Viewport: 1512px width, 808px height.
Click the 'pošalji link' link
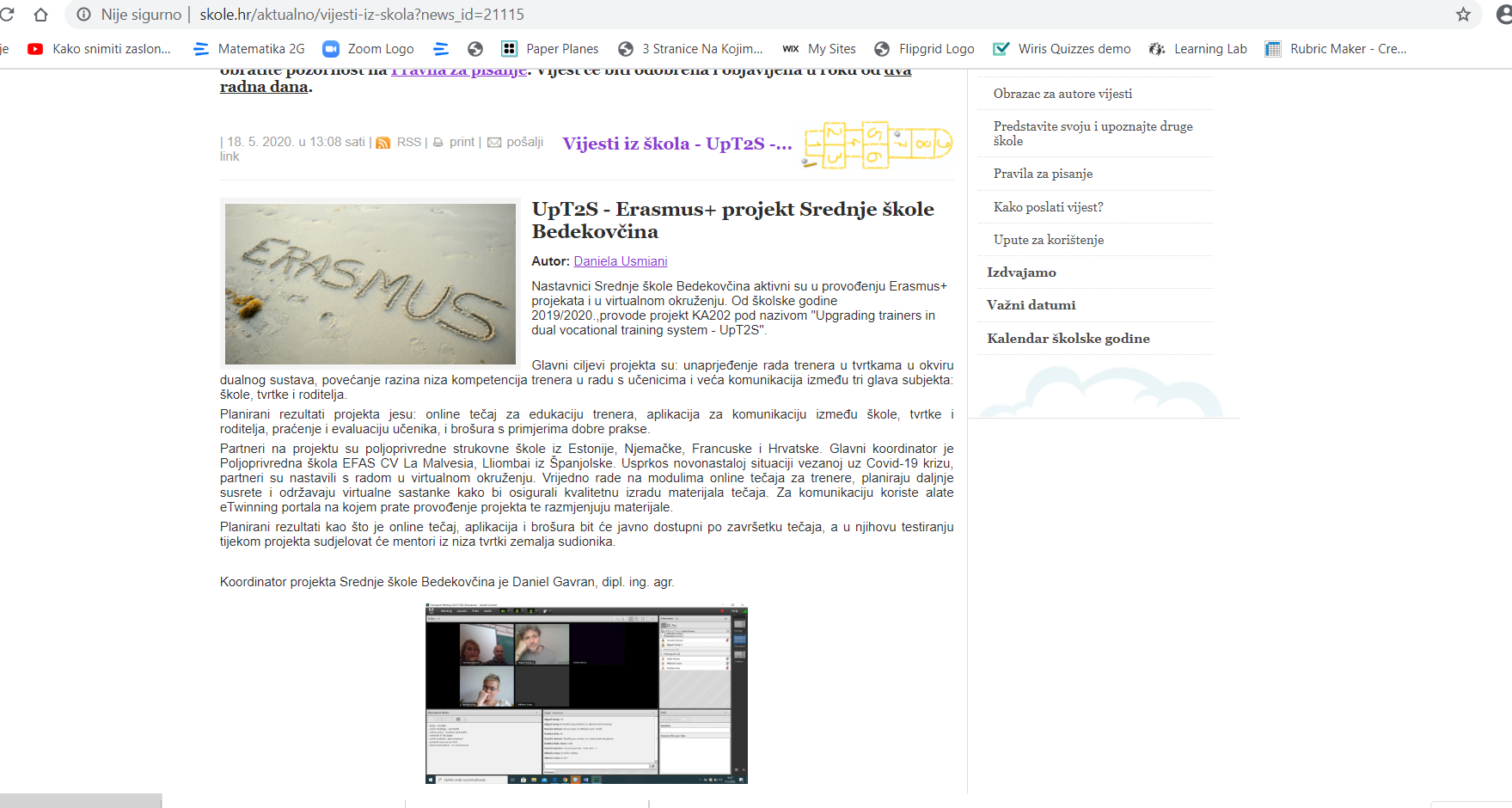(x=525, y=142)
